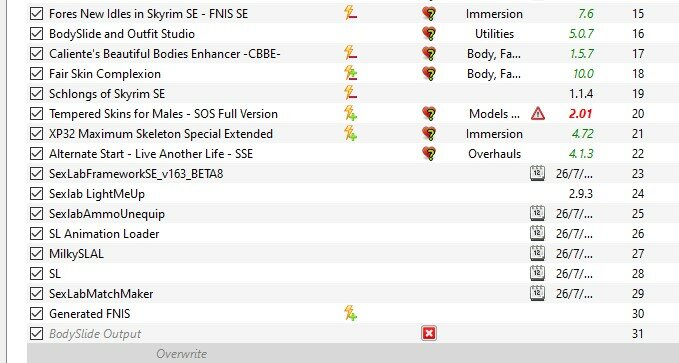Click calendar icon on SexlabAmmoUnequip row
679x363 pixels.
pos(537,213)
